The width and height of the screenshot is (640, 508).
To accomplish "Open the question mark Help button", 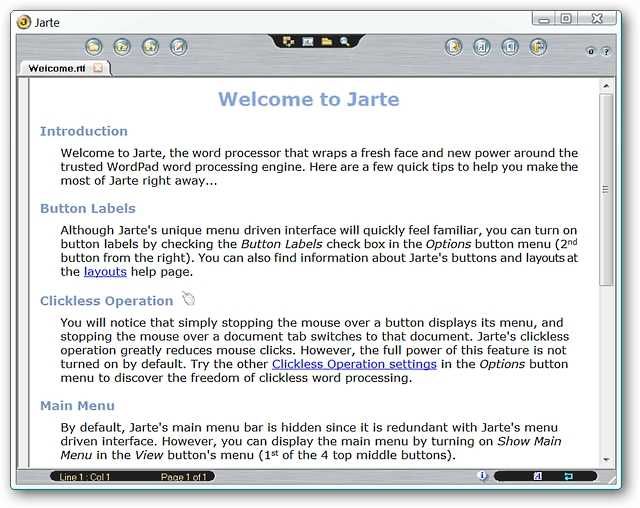I will (x=607, y=51).
